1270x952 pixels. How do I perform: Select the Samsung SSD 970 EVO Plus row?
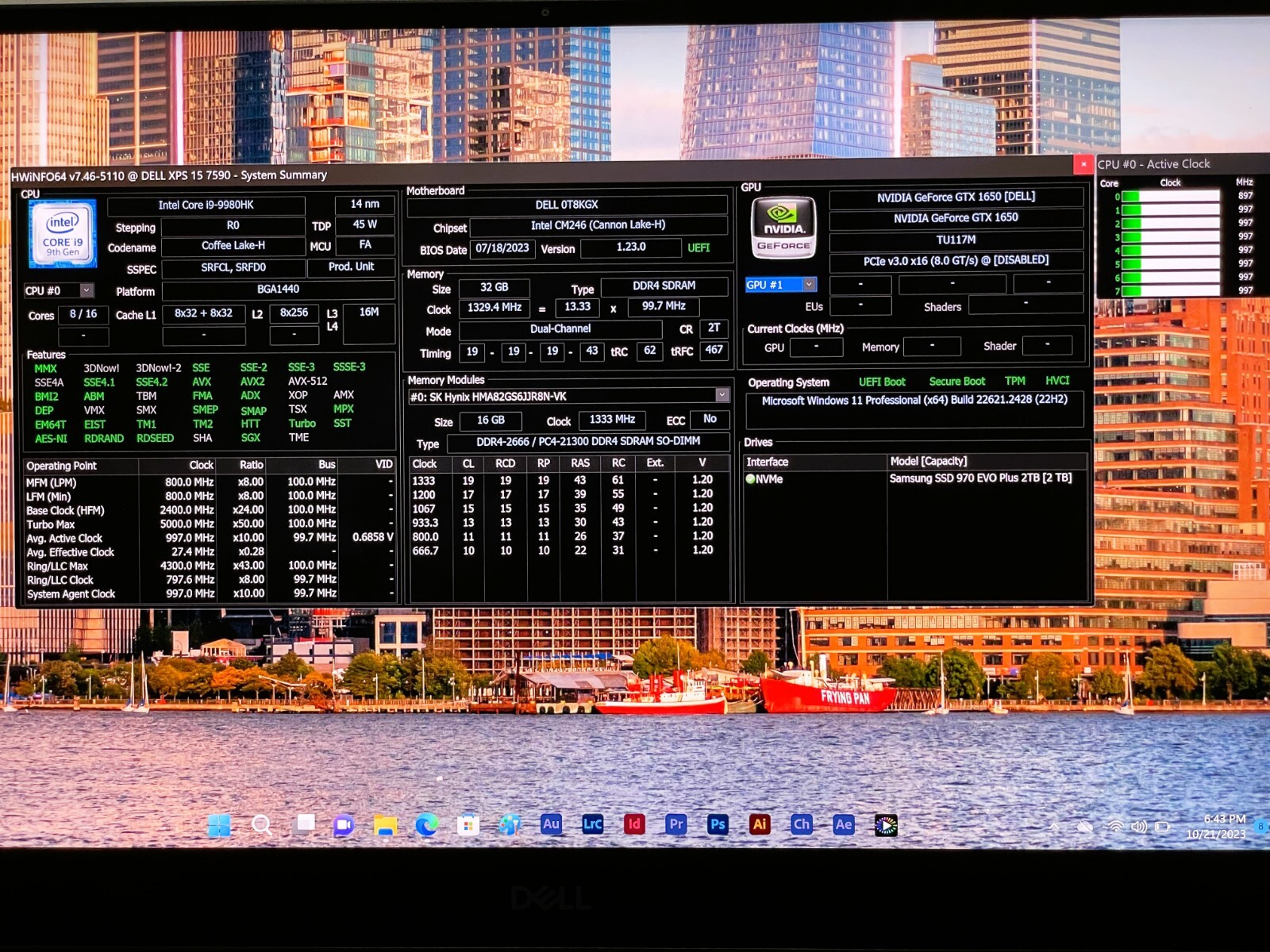pyautogui.click(x=914, y=479)
